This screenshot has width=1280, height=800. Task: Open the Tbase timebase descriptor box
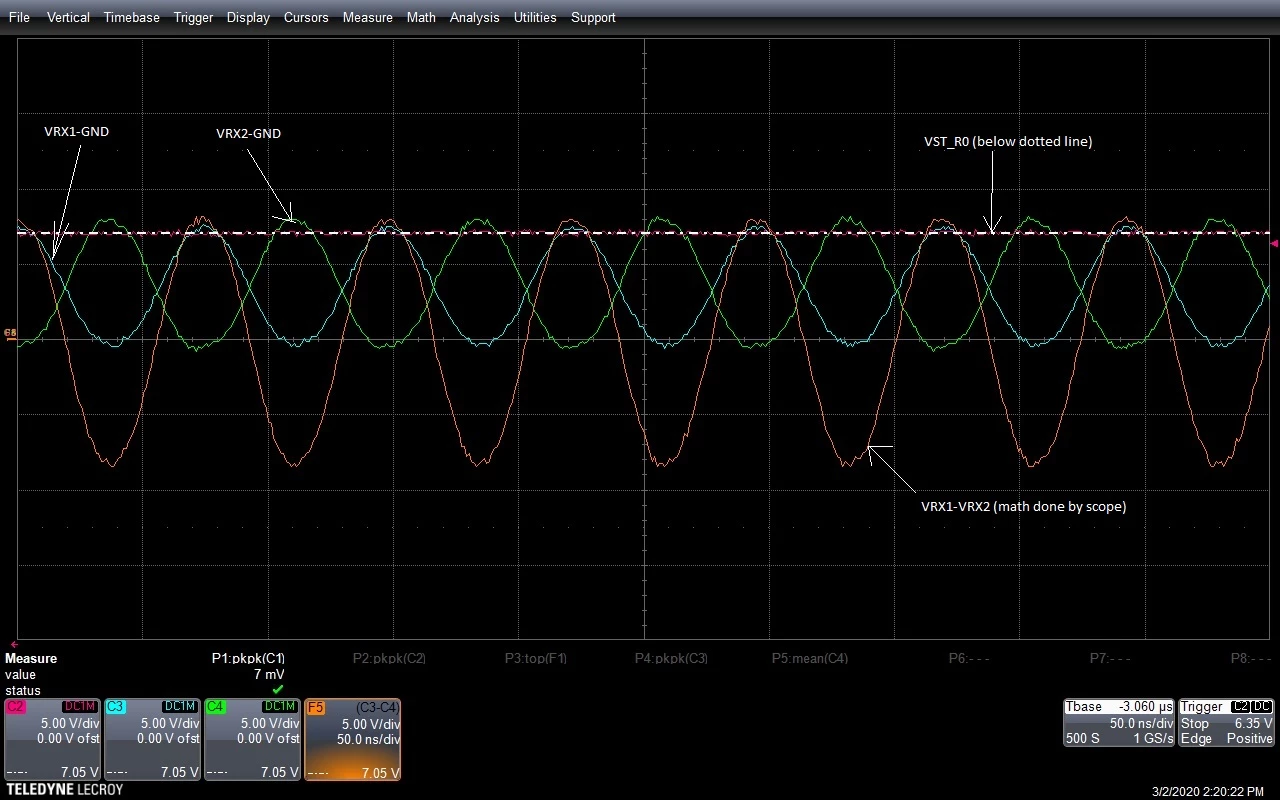pos(1119,723)
